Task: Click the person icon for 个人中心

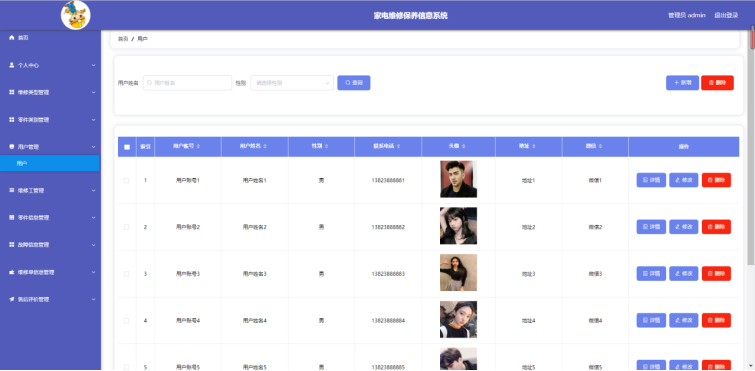Action: (12, 65)
